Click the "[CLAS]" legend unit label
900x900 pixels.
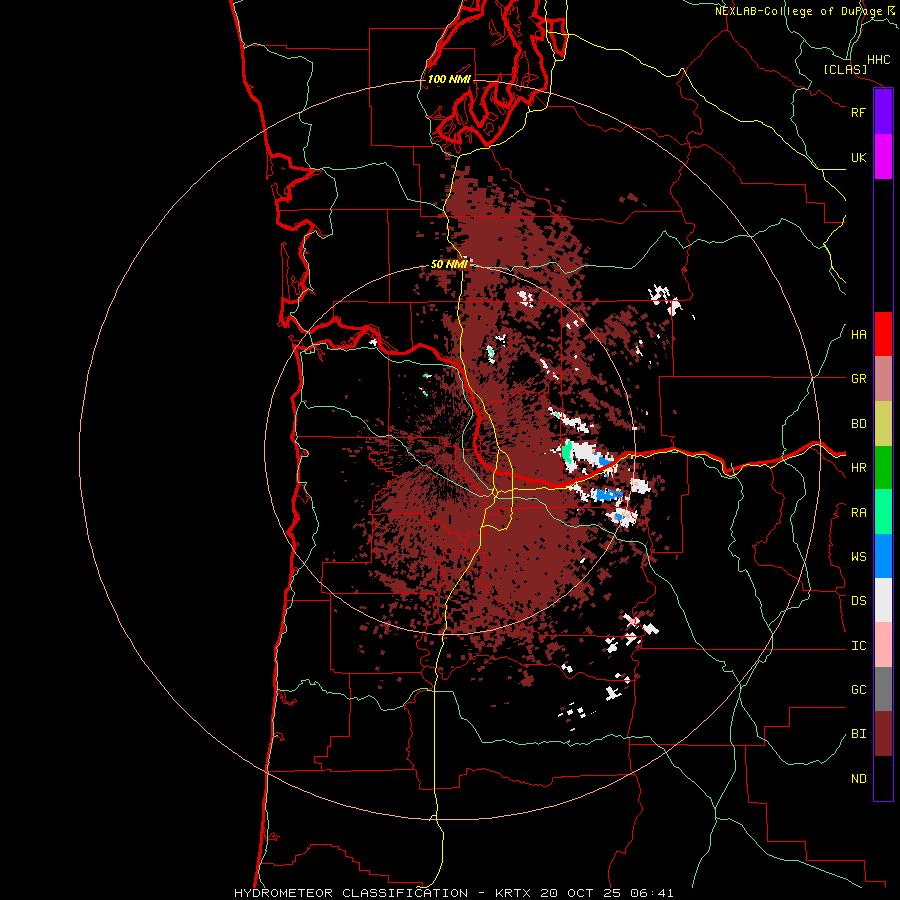[845, 70]
